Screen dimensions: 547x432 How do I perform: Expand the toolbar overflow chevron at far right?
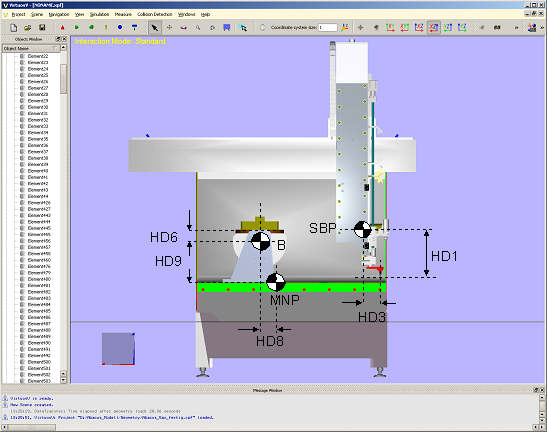point(542,28)
